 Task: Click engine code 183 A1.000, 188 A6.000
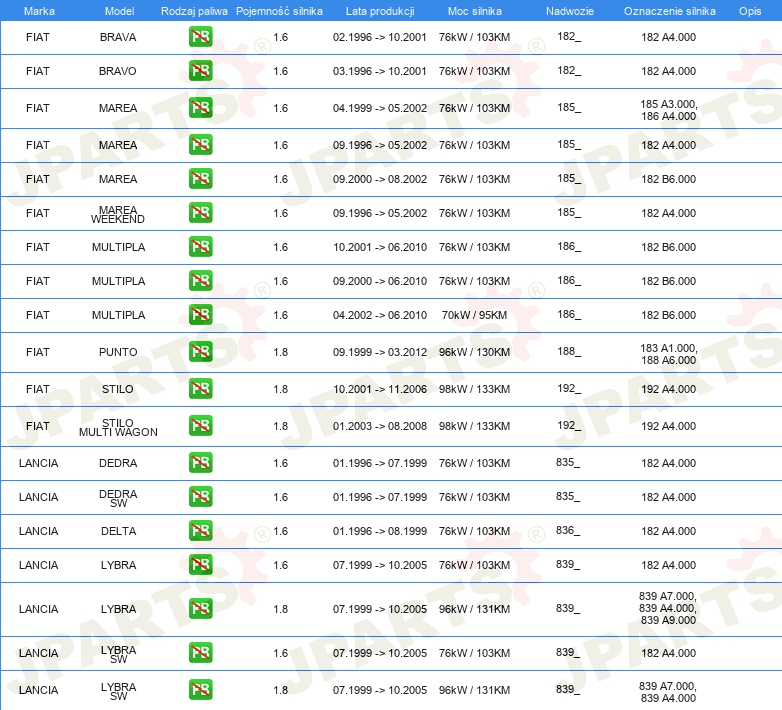point(668,354)
